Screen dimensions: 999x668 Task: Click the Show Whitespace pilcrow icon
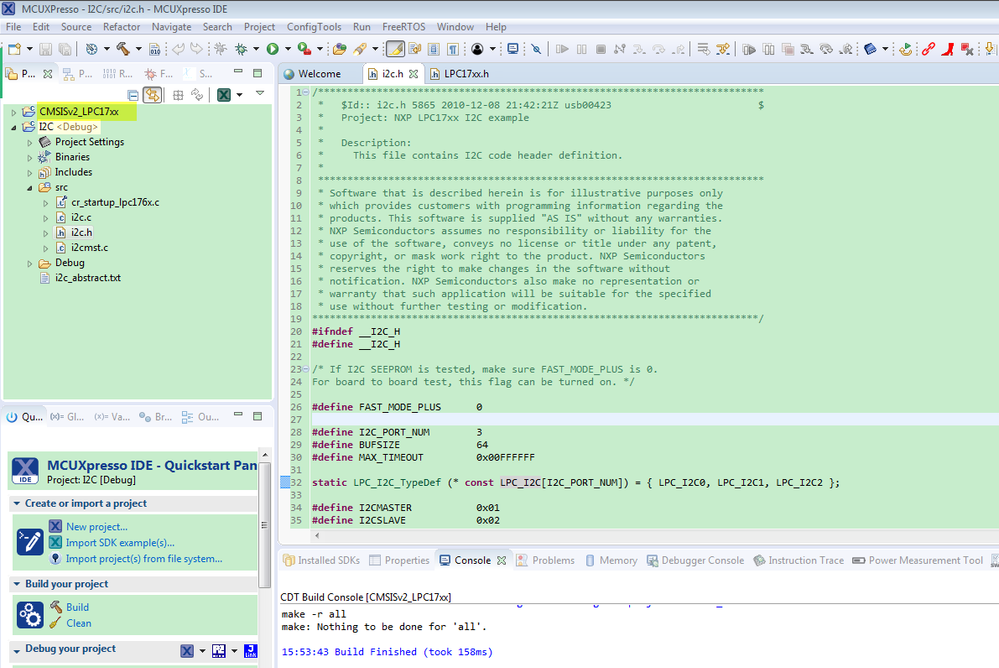pyautogui.click(x=453, y=49)
